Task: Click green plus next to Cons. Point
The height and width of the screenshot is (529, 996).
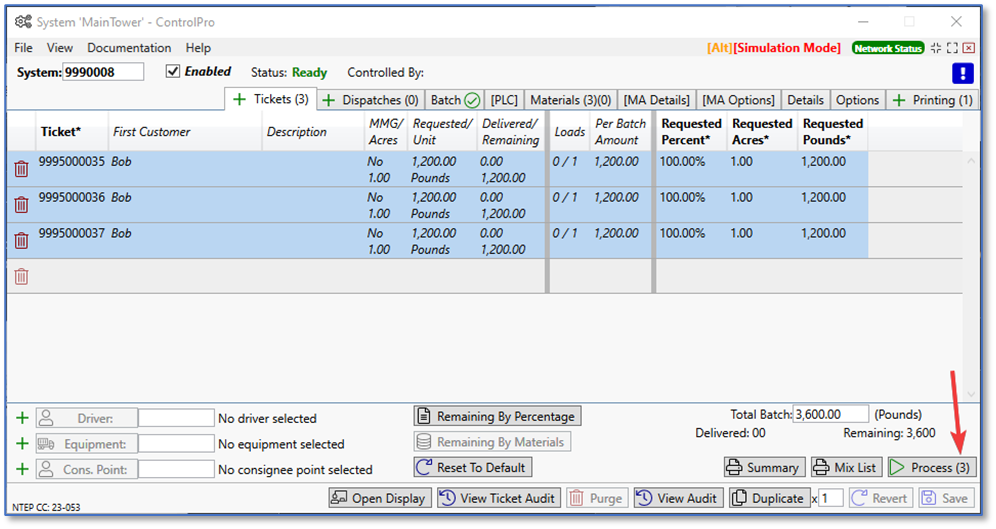Action: 22,469
